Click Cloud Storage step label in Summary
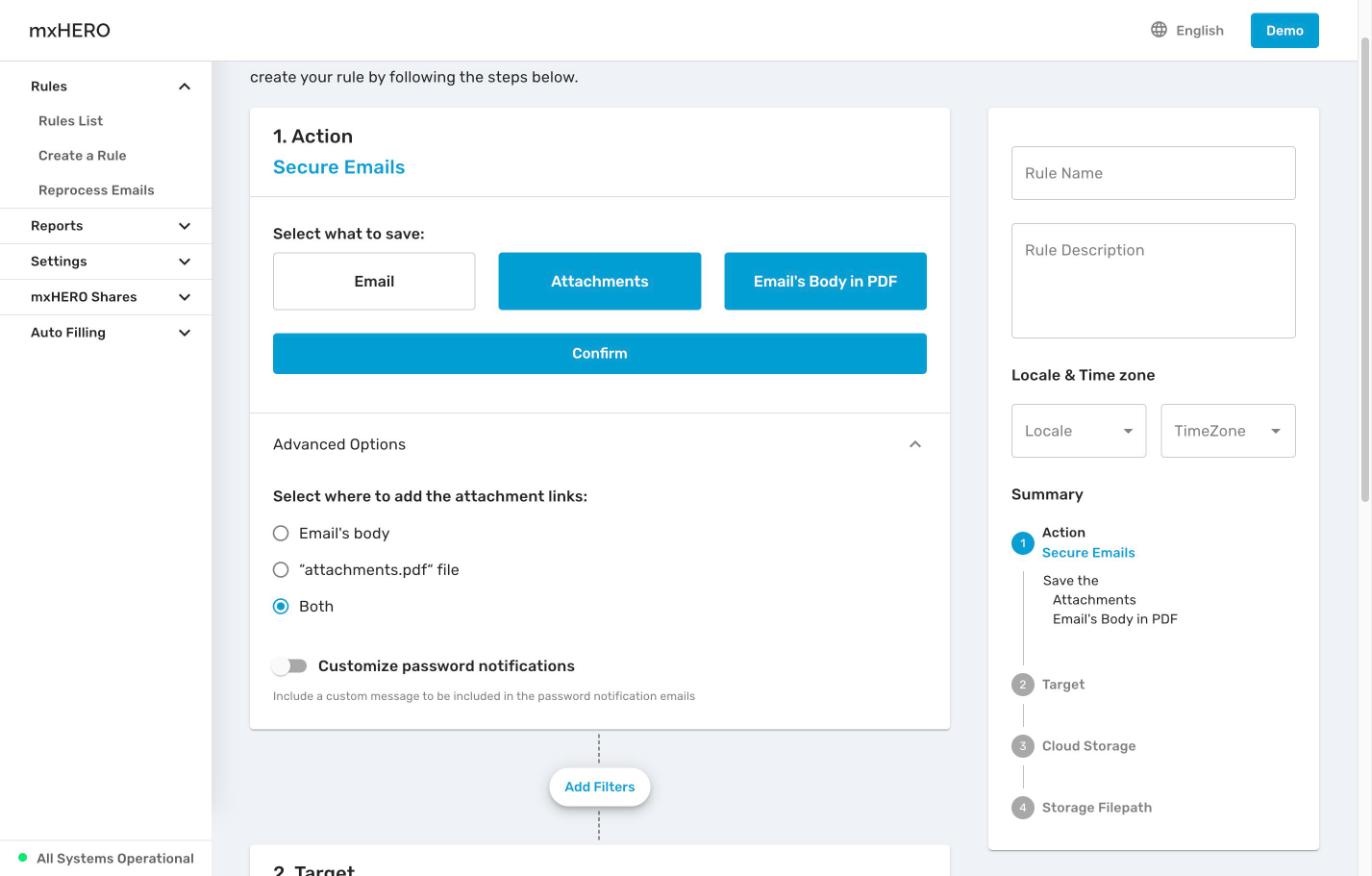Image resolution: width=1372 pixels, height=876 pixels. [x=1088, y=746]
